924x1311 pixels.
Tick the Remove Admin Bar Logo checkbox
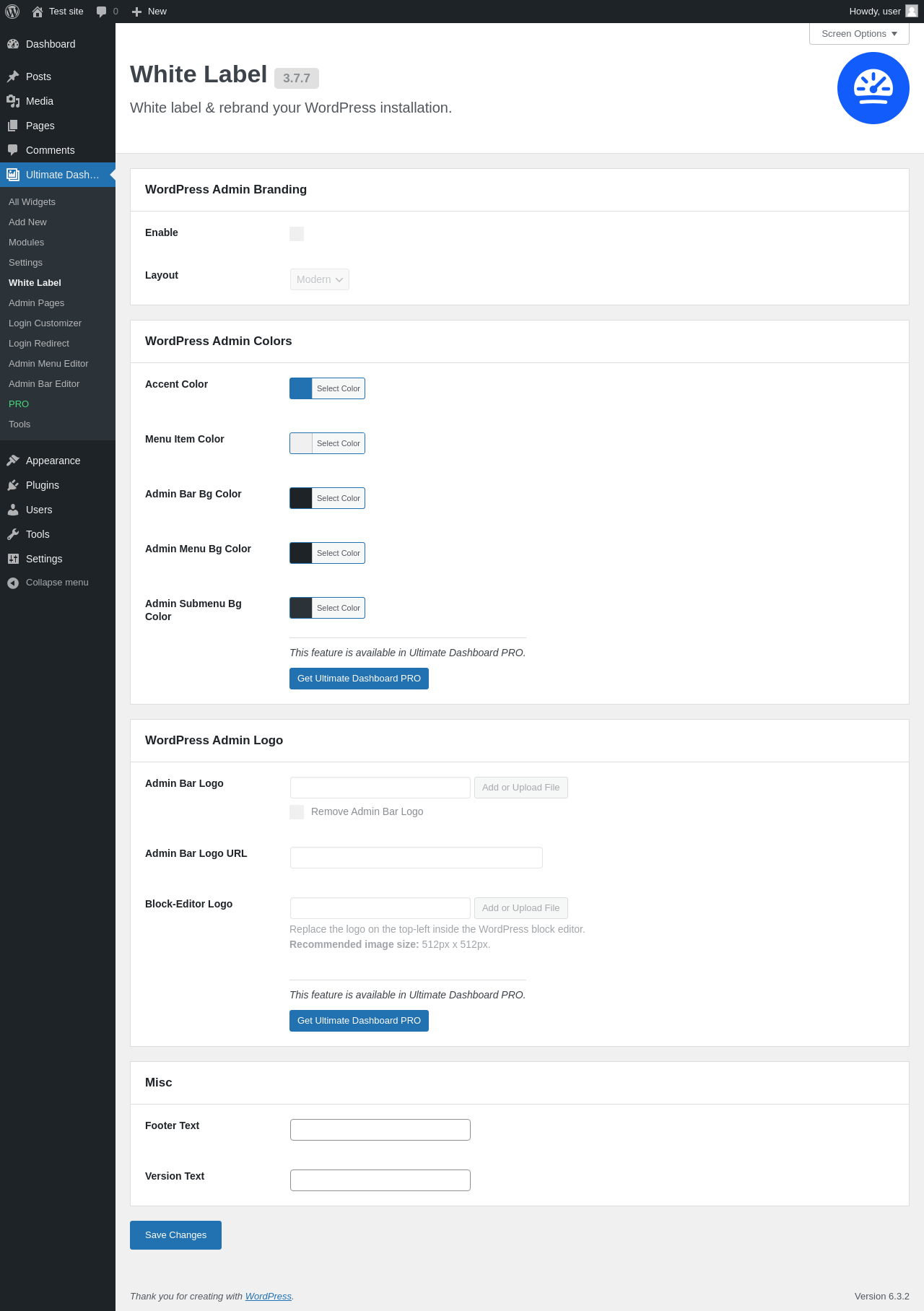(x=297, y=812)
